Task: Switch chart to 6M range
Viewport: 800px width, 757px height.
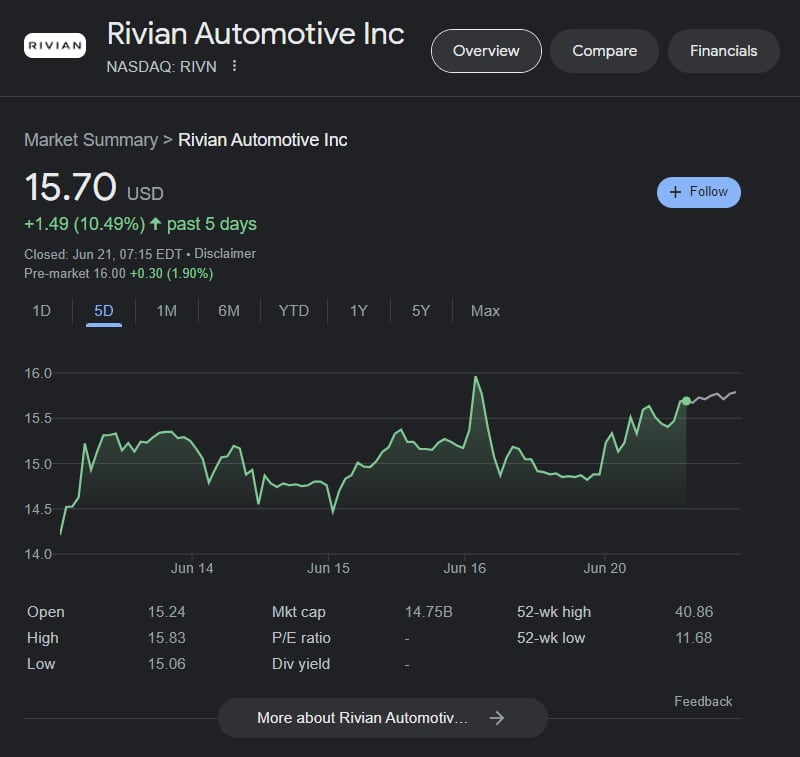Action: pos(229,311)
